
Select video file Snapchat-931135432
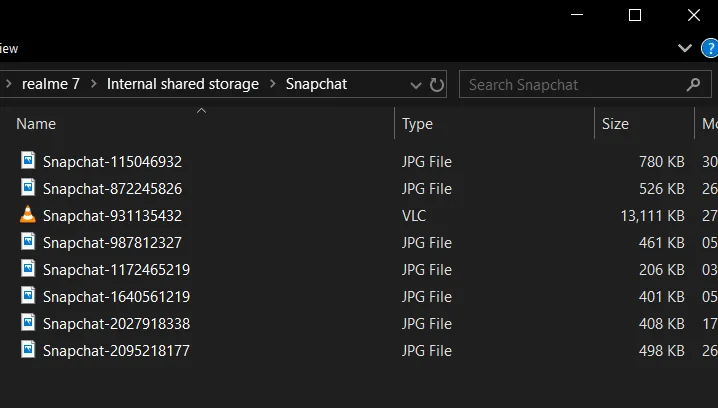[x=112, y=216]
